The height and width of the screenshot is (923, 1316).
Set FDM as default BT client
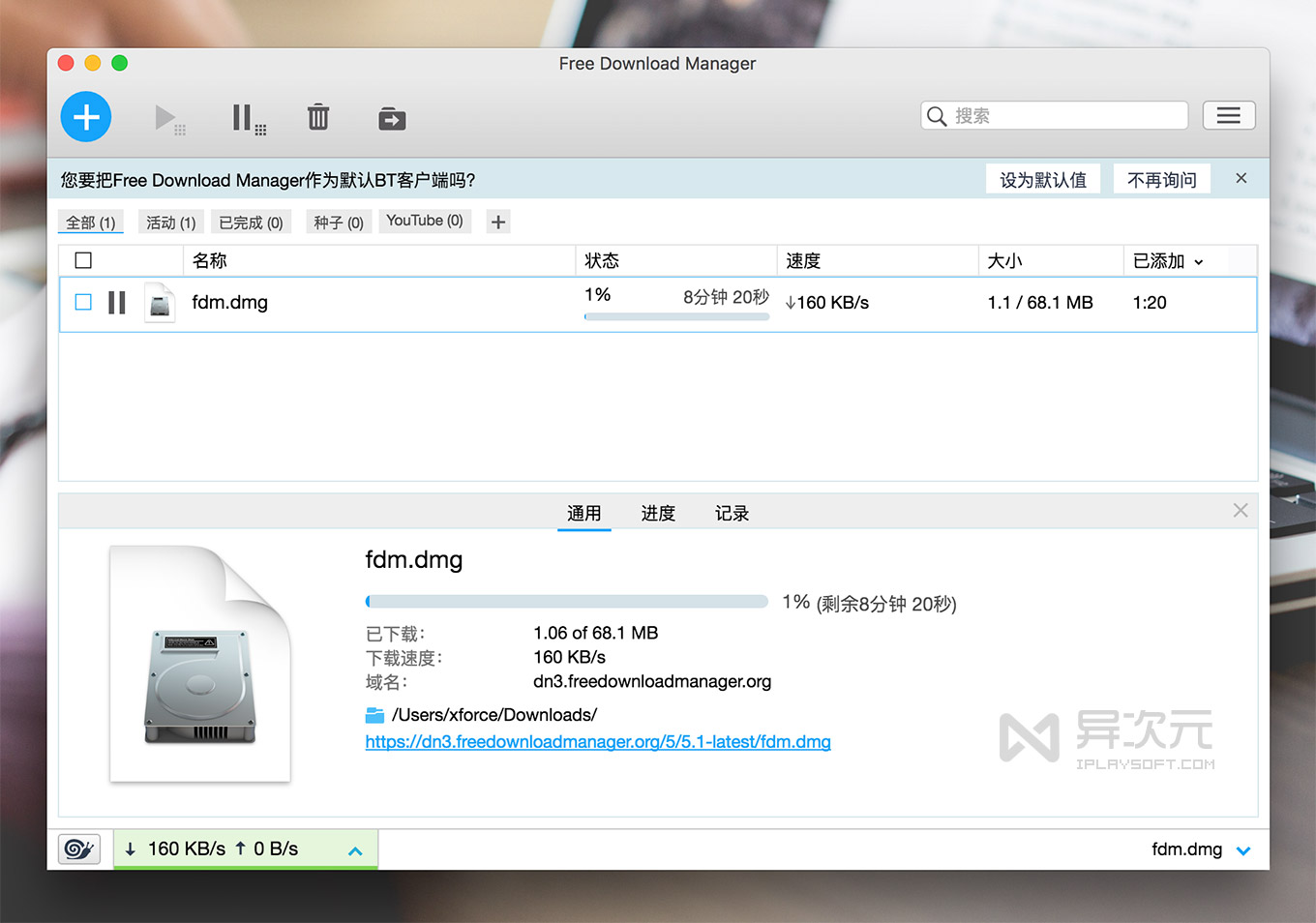[x=1042, y=178]
